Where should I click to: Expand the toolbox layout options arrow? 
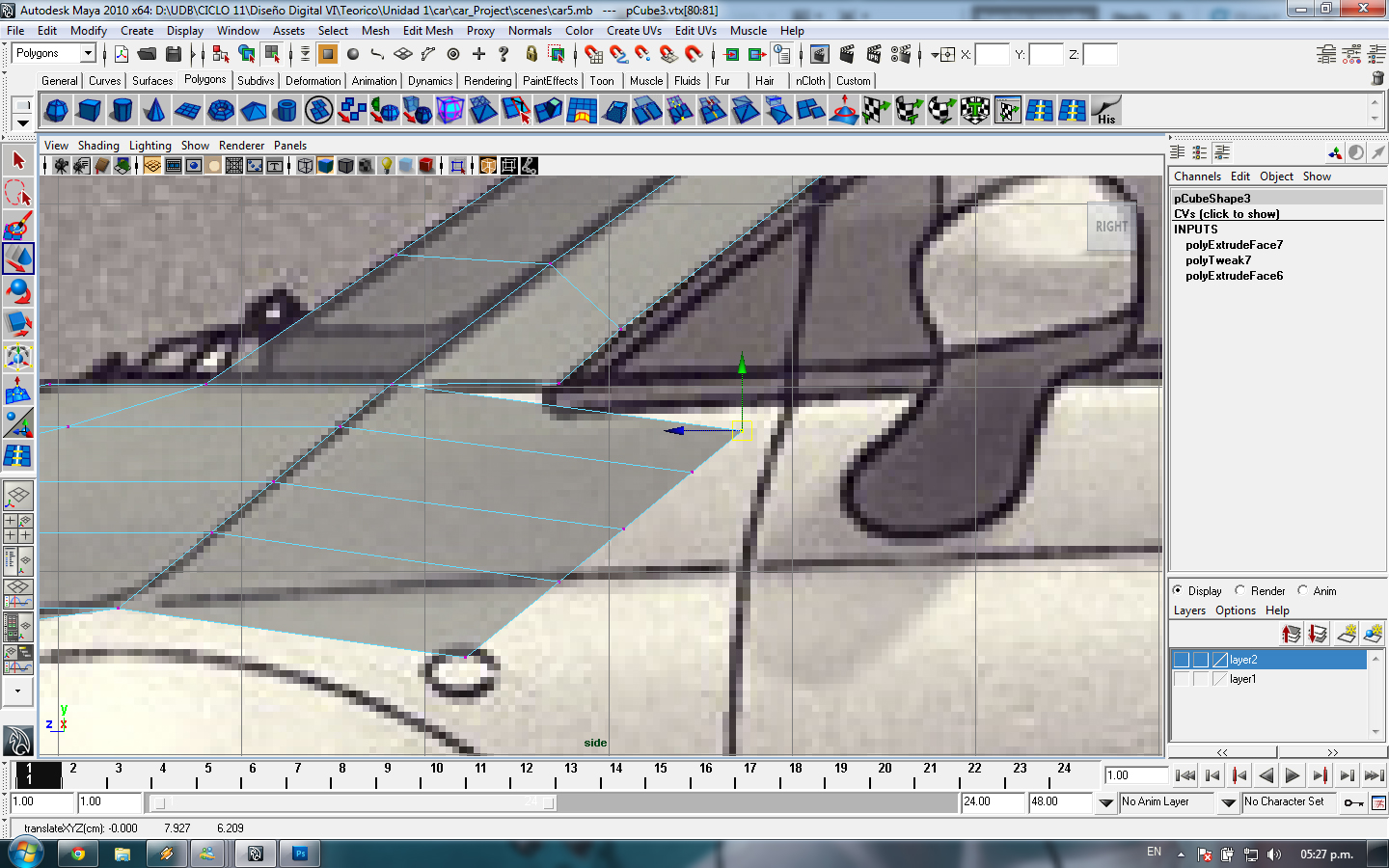[x=17, y=692]
